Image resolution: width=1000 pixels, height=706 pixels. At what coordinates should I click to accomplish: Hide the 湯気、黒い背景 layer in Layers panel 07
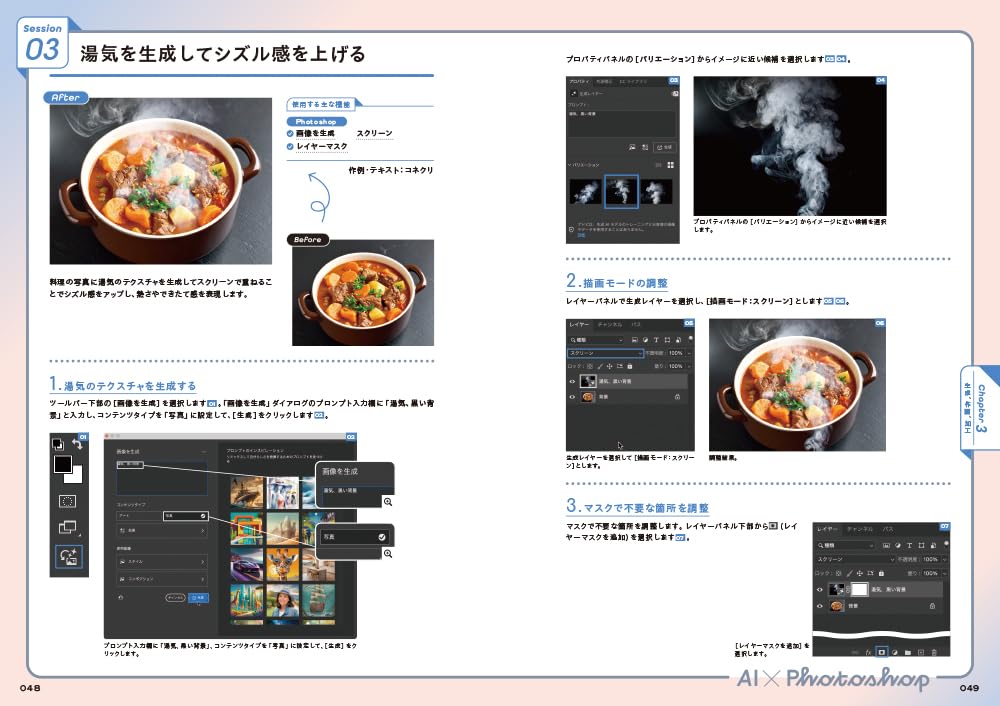coord(820,589)
